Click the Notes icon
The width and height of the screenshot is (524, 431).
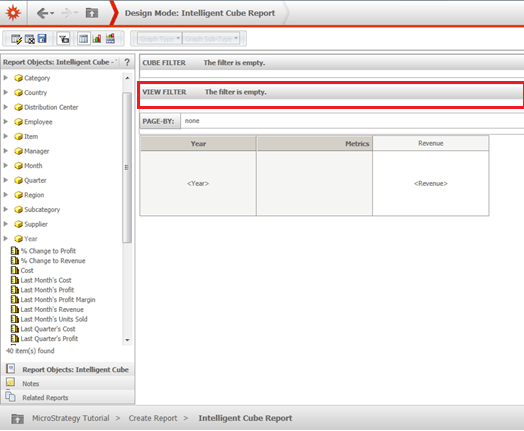tap(10, 382)
